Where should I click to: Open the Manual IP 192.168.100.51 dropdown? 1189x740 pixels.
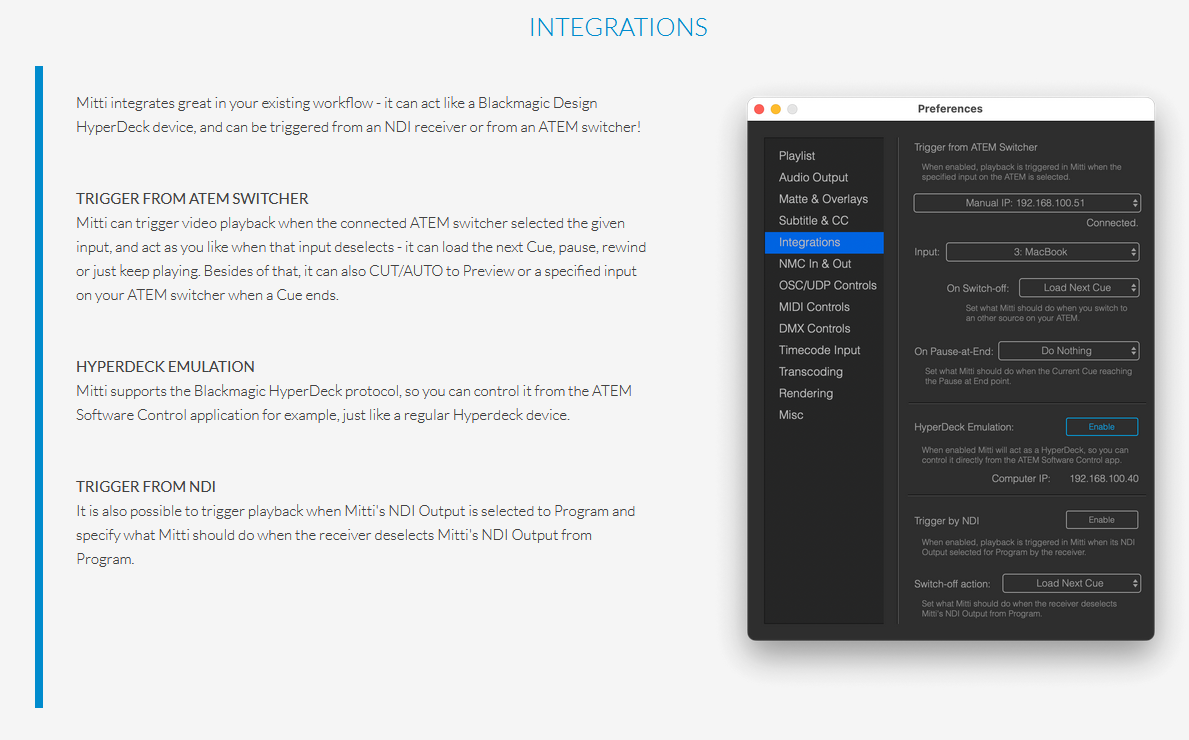pos(1027,203)
